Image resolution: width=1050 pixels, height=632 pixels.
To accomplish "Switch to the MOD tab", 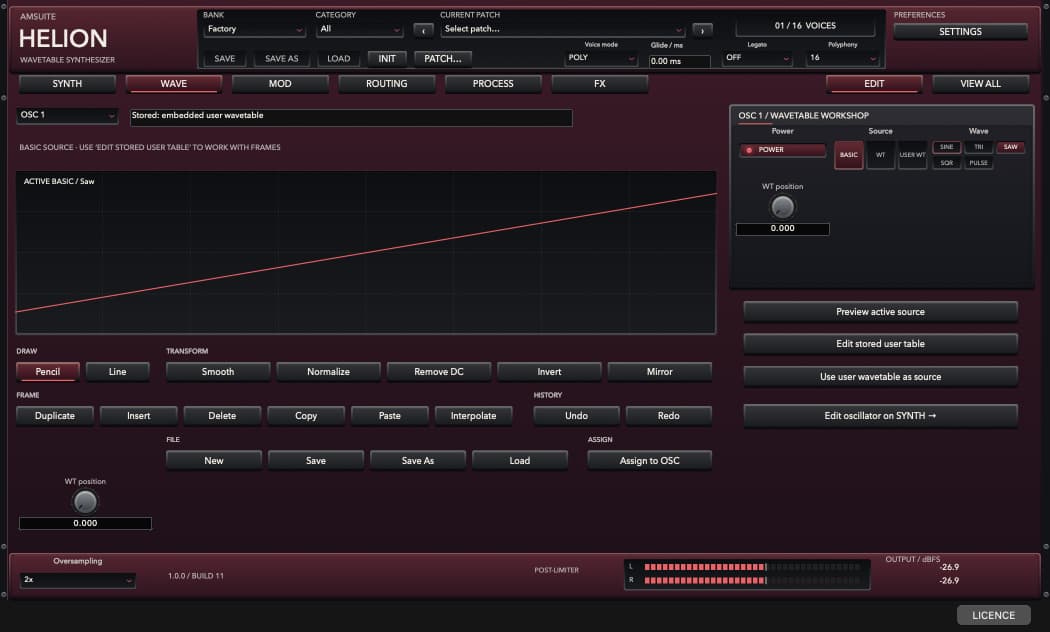I will tap(280, 84).
